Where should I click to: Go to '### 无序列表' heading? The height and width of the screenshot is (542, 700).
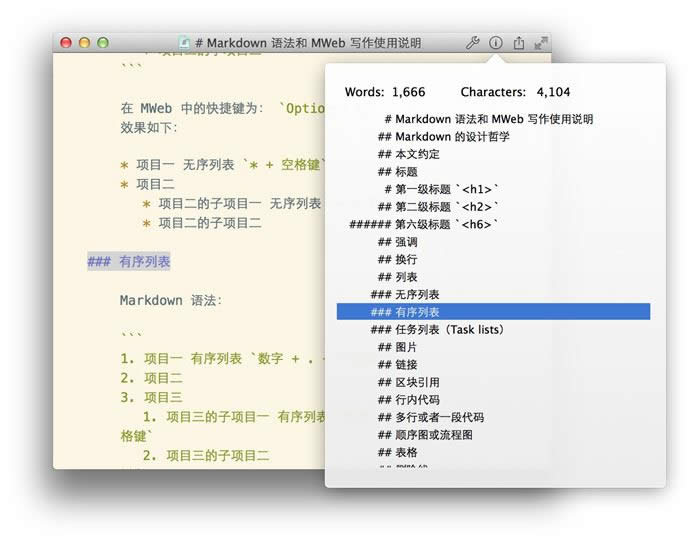click(405, 295)
